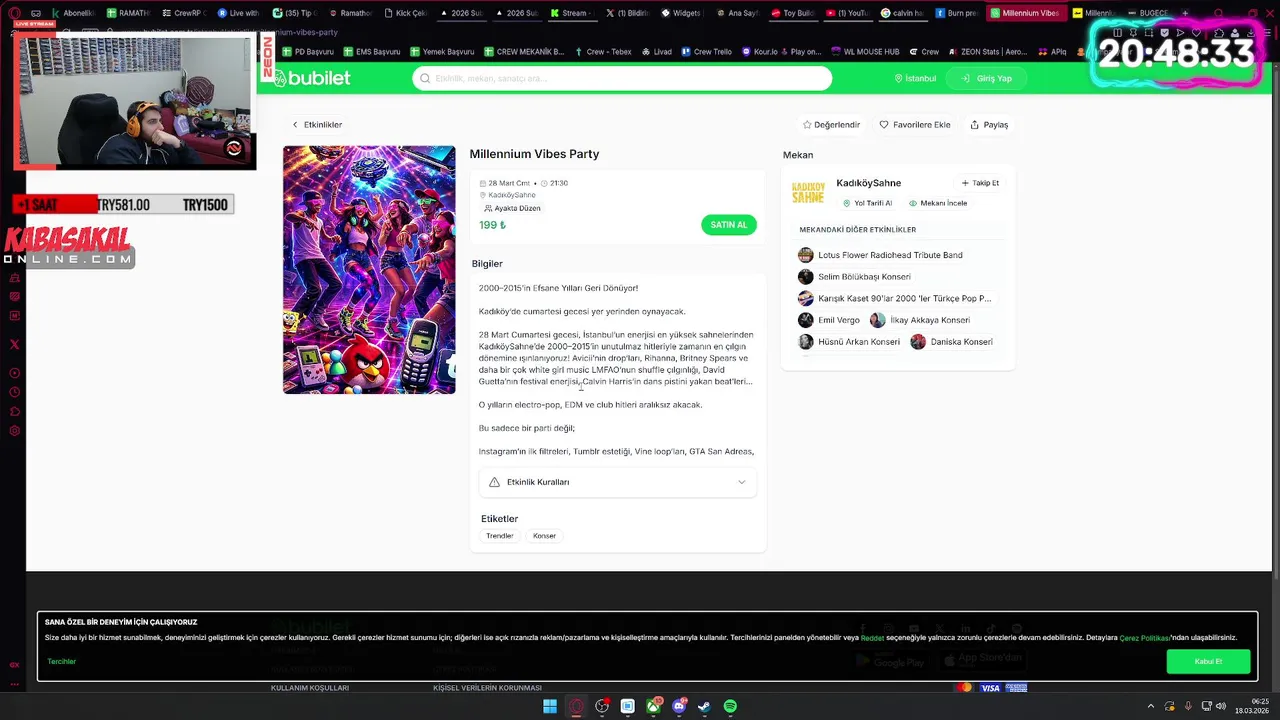Click the Emil Vergo avatar icon
The width and height of the screenshot is (1280, 720).
point(806,320)
